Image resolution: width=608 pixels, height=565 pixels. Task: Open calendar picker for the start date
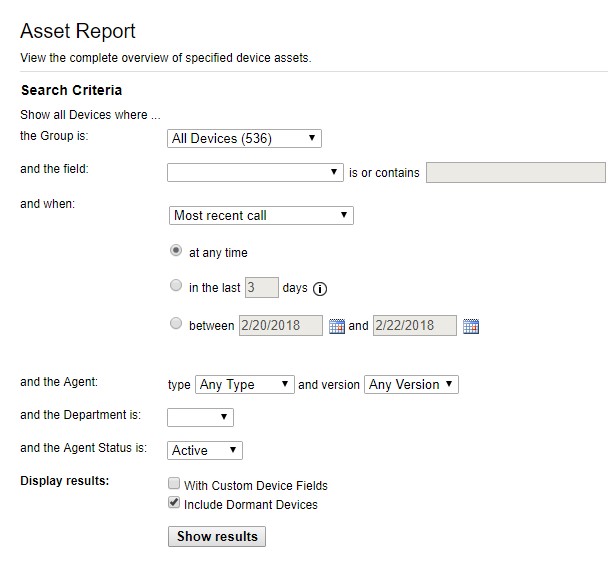coord(337,326)
